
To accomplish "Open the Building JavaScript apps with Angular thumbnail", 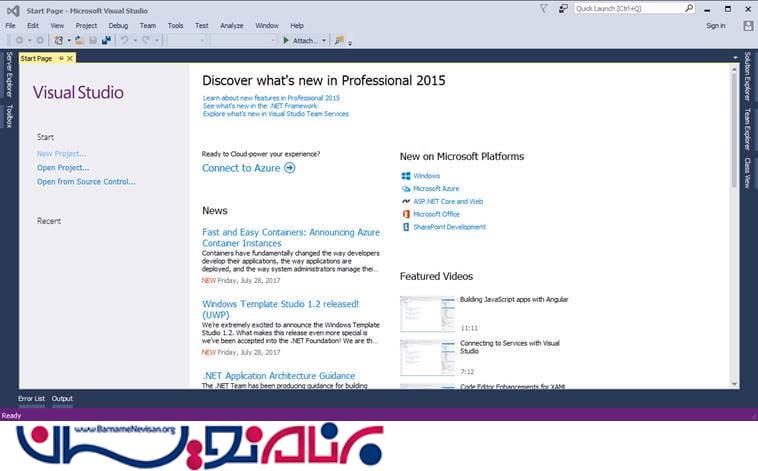I will click(427, 314).
